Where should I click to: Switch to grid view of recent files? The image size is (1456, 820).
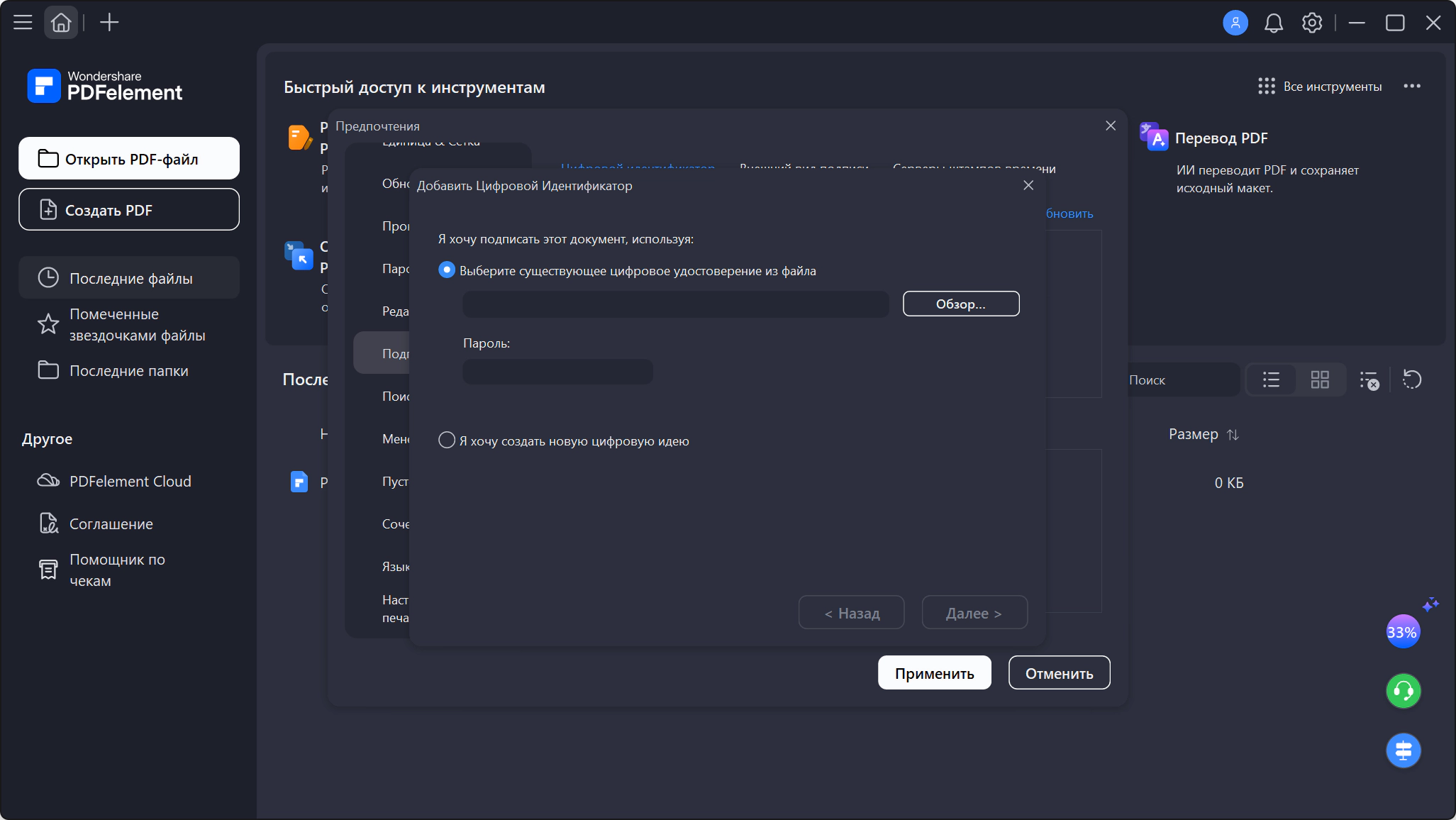coord(1320,379)
